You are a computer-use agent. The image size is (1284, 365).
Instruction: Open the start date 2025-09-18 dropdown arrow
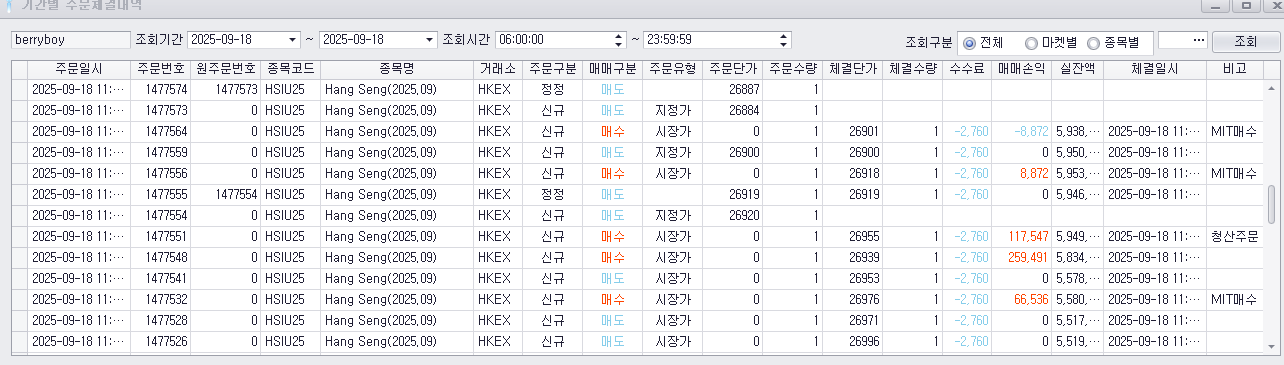(293, 40)
